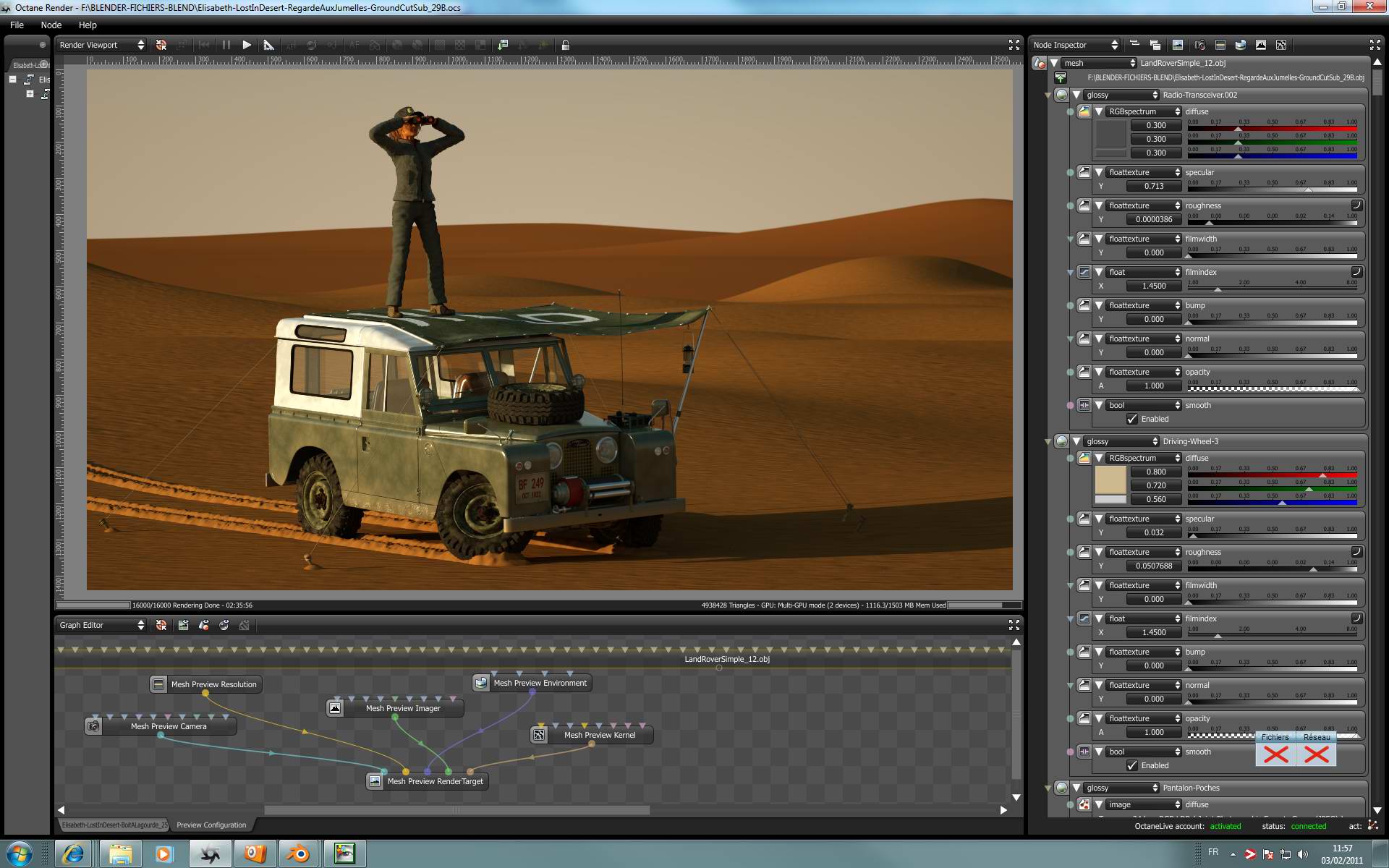
Task: Click Mesh Preview Camera node icon
Action: (x=93, y=726)
